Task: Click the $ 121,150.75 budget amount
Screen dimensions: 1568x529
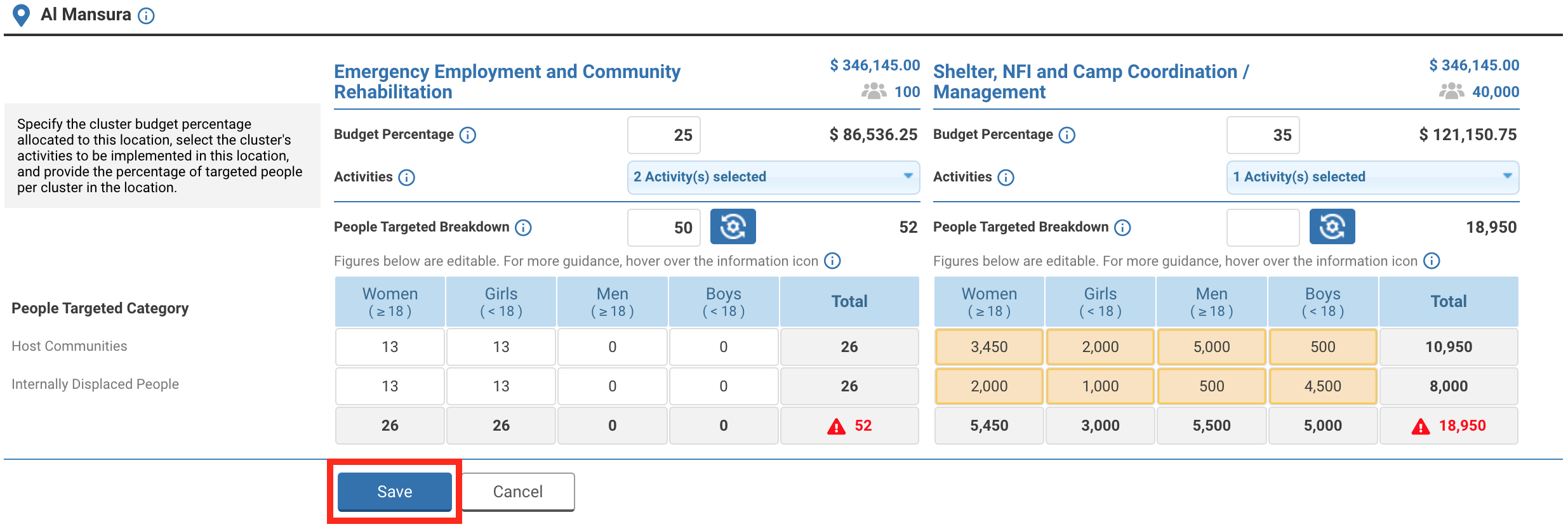Action: pyautogui.click(x=1468, y=134)
